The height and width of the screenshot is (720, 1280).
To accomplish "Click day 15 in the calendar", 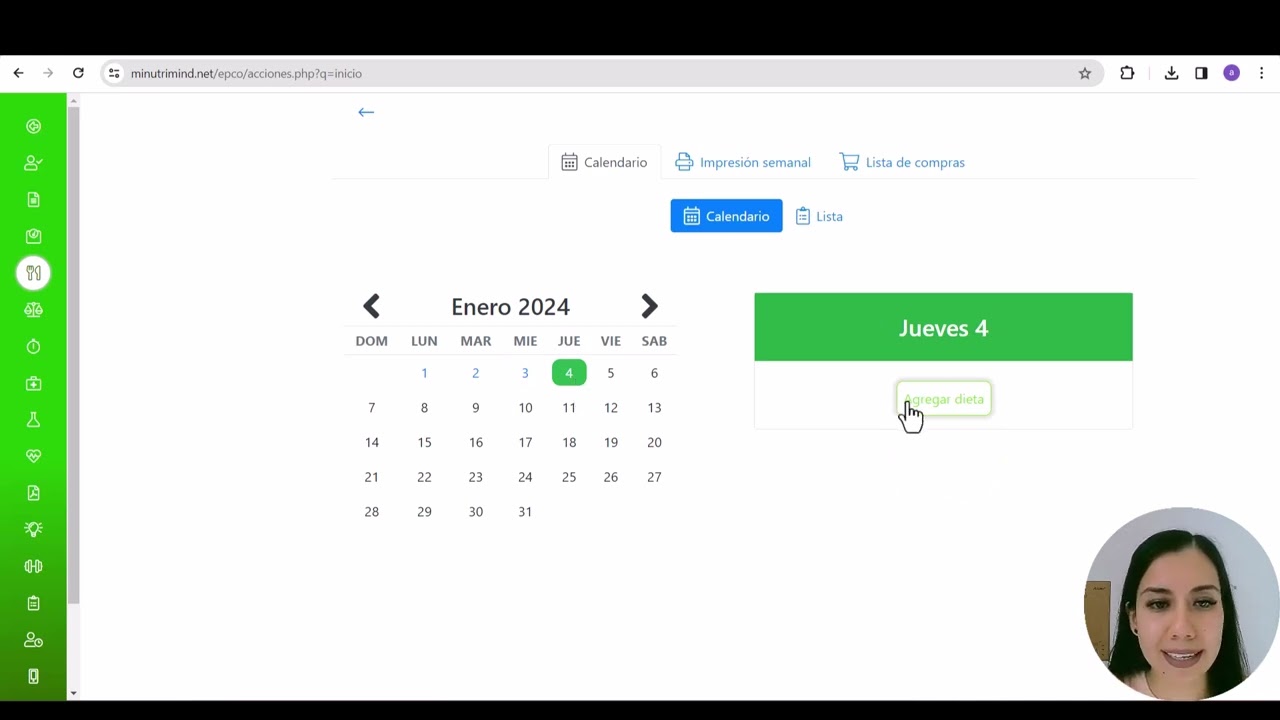I will click(424, 442).
